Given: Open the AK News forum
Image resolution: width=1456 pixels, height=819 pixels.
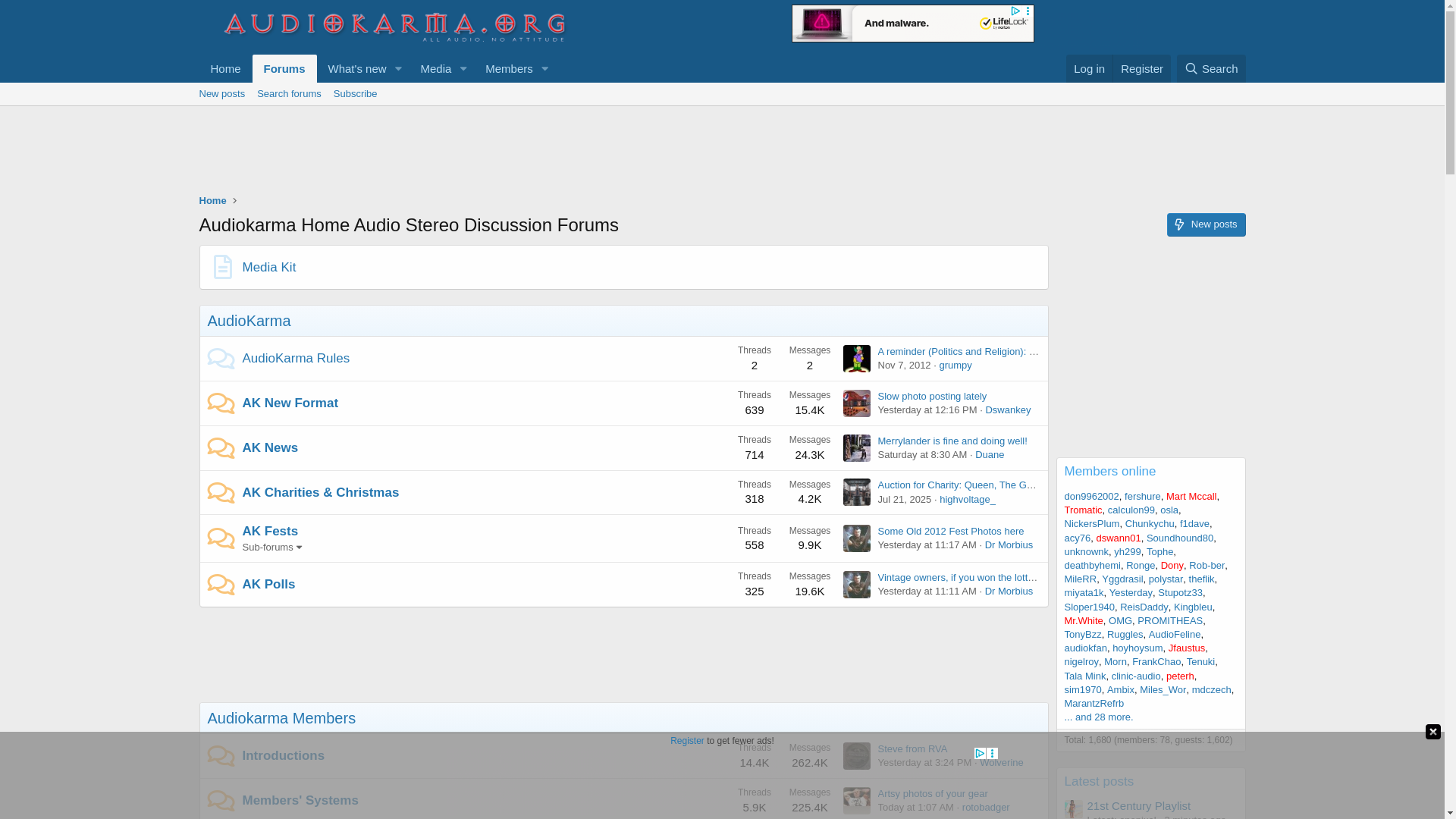Looking at the screenshot, I should 270,448.
